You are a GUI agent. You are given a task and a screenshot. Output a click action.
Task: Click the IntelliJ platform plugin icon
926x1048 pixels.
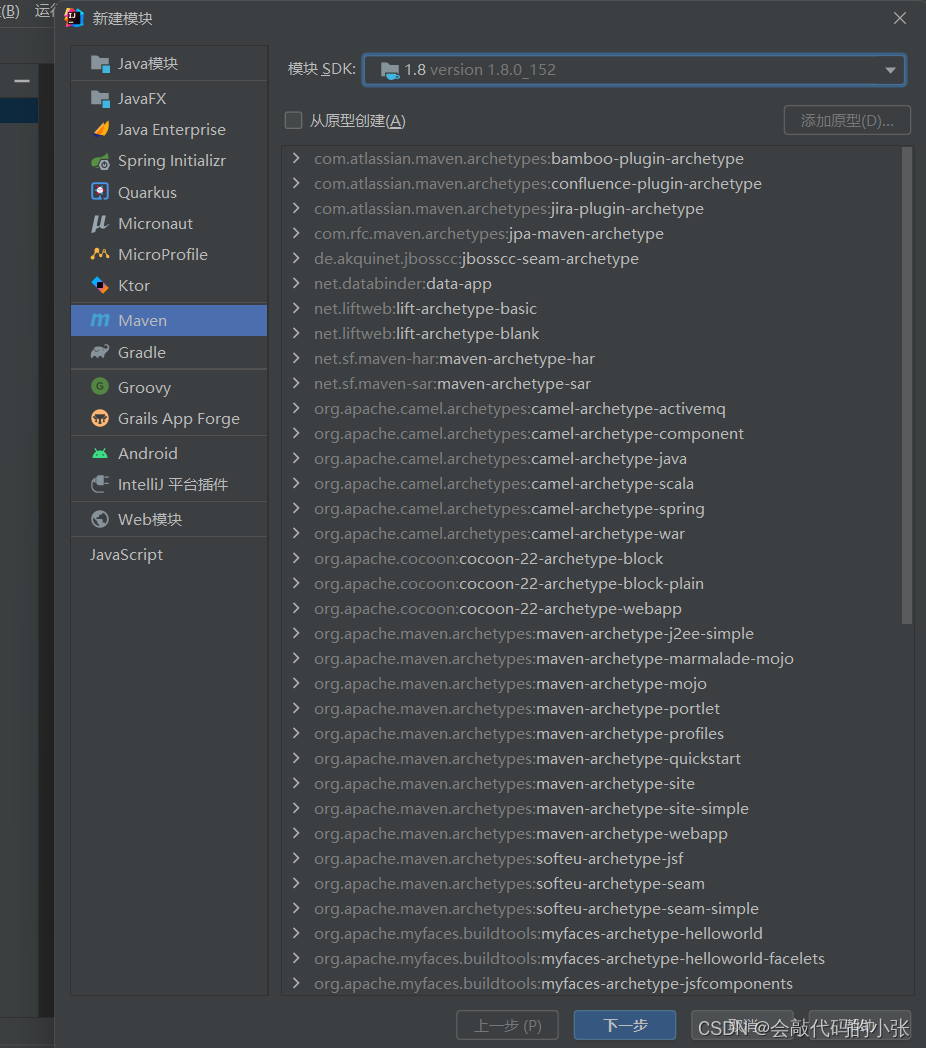pyautogui.click(x=100, y=484)
